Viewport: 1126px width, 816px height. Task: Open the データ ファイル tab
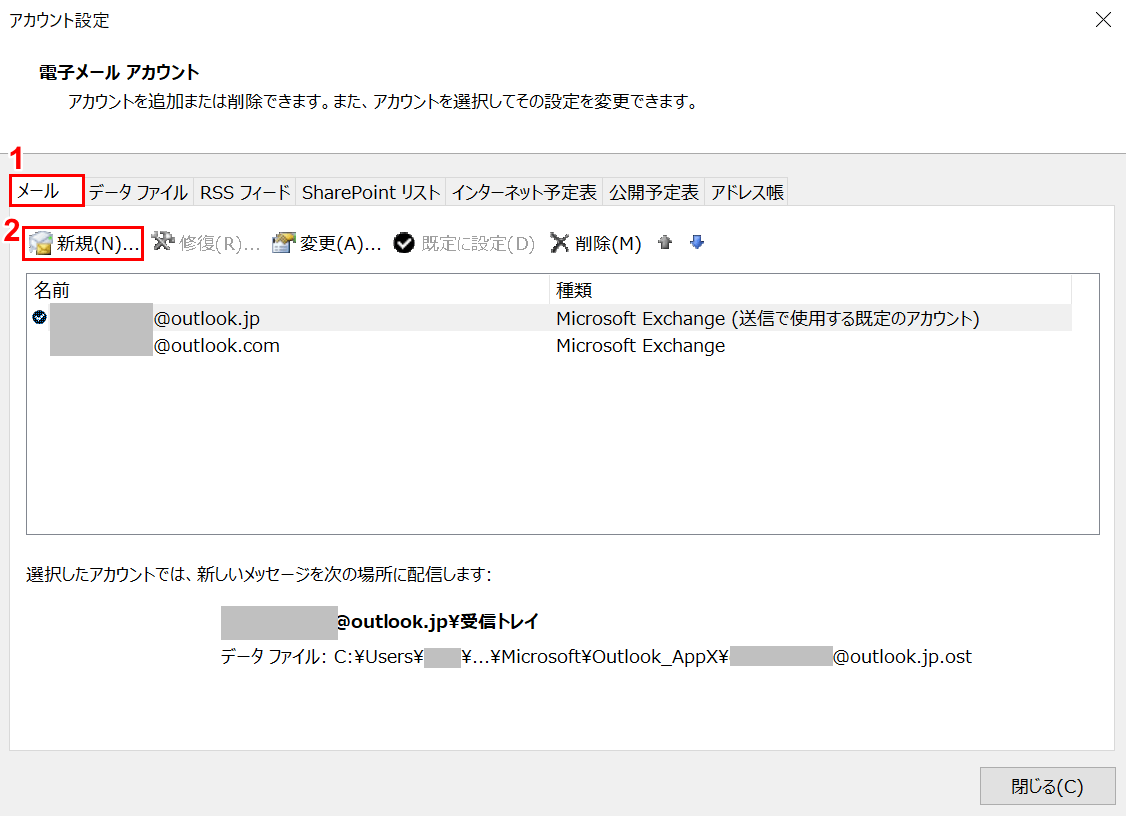(138, 193)
